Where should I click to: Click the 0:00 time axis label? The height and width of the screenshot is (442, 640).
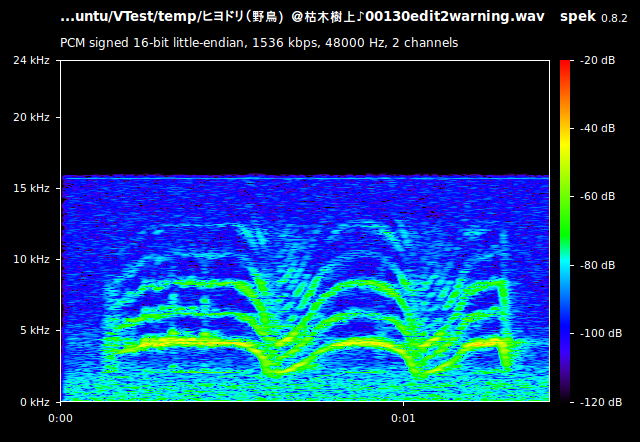(x=60, y=418)
